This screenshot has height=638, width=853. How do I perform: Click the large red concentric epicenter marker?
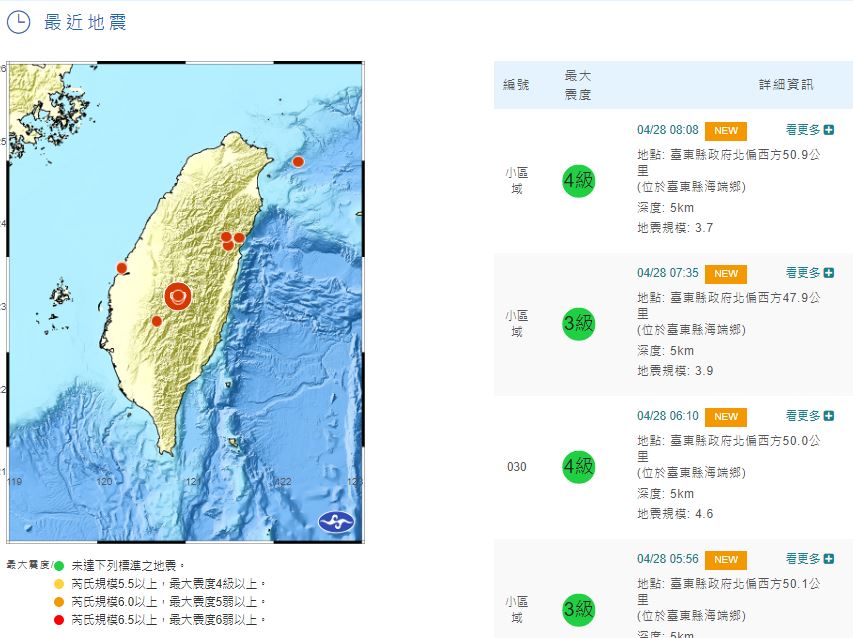(178, 295)
